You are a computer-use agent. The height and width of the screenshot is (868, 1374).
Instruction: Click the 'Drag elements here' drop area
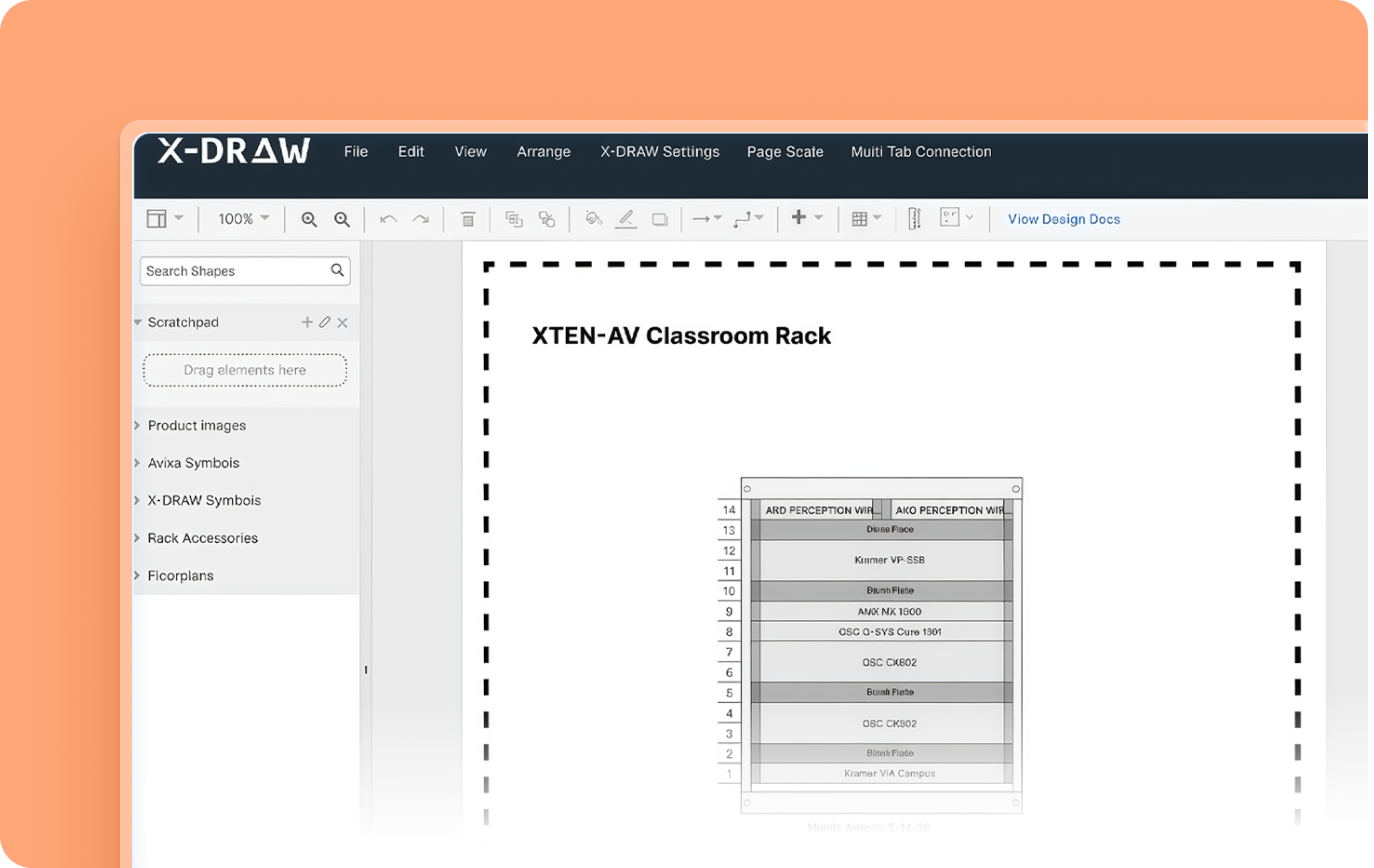point(245,370)
